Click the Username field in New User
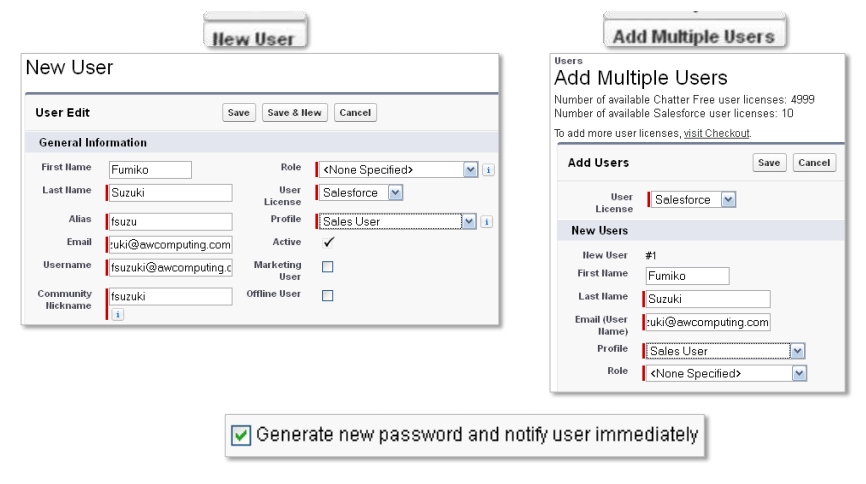This screenshot has height=484, width=866. tap(170, 267)
